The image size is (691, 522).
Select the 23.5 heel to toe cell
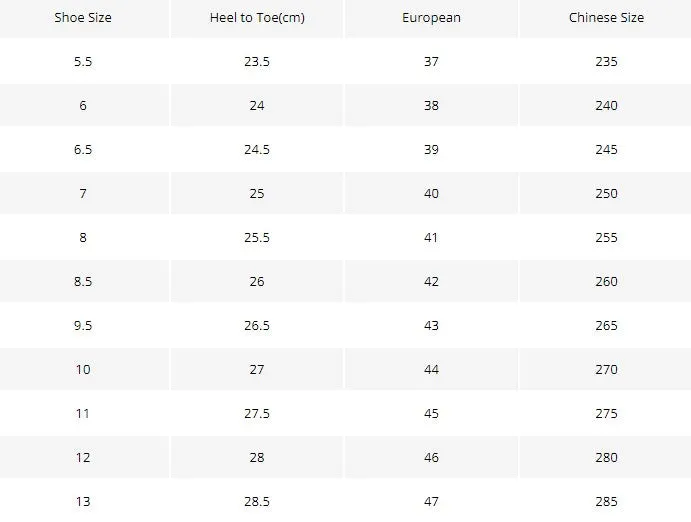coord(257,61)
